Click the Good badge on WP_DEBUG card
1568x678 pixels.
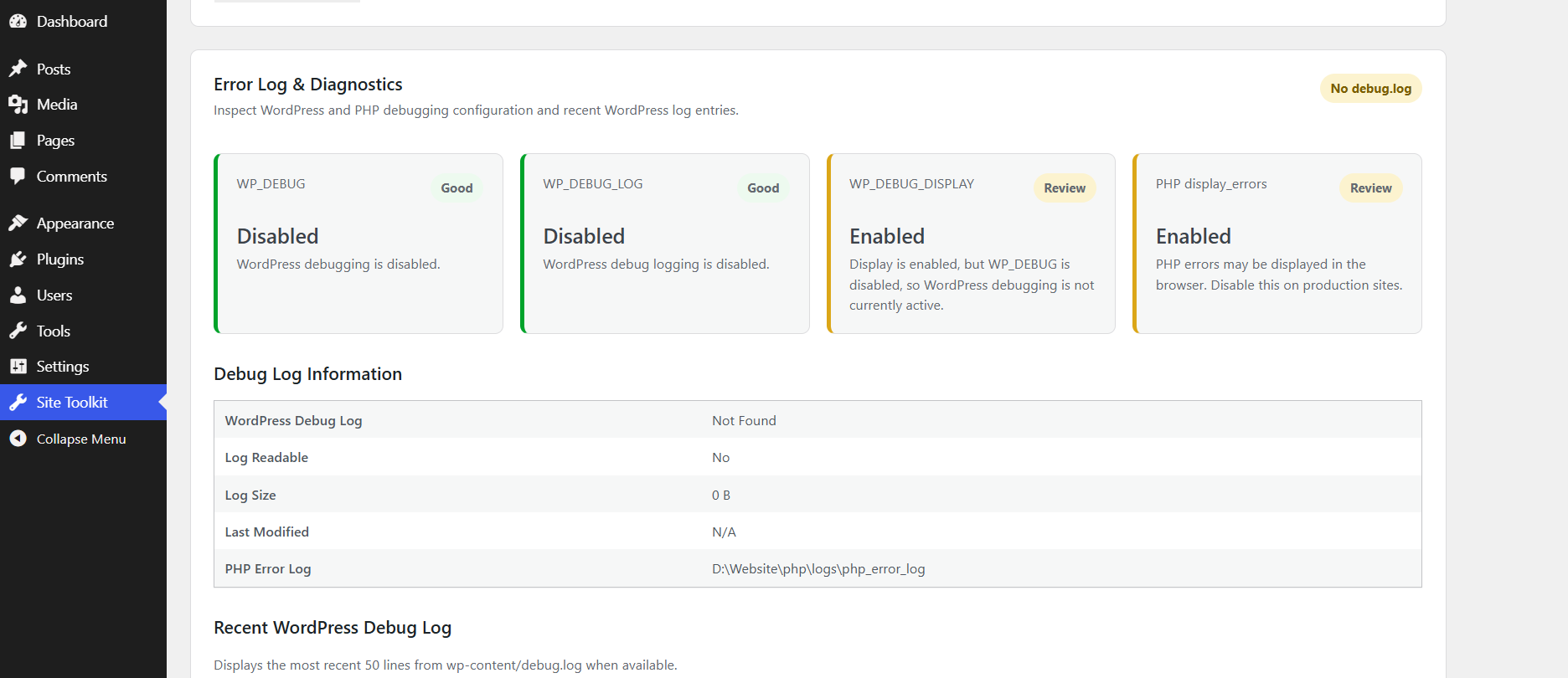point(457,188)
